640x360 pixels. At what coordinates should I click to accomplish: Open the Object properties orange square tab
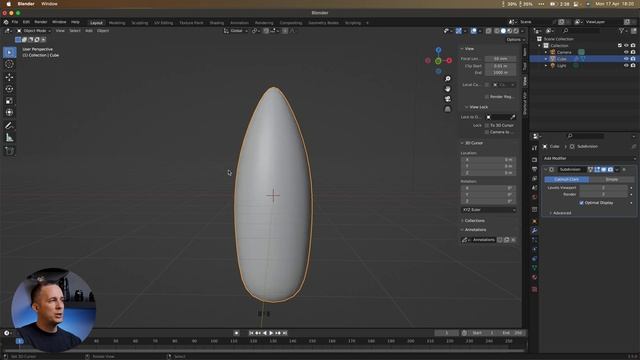click(x=534, y=221)
